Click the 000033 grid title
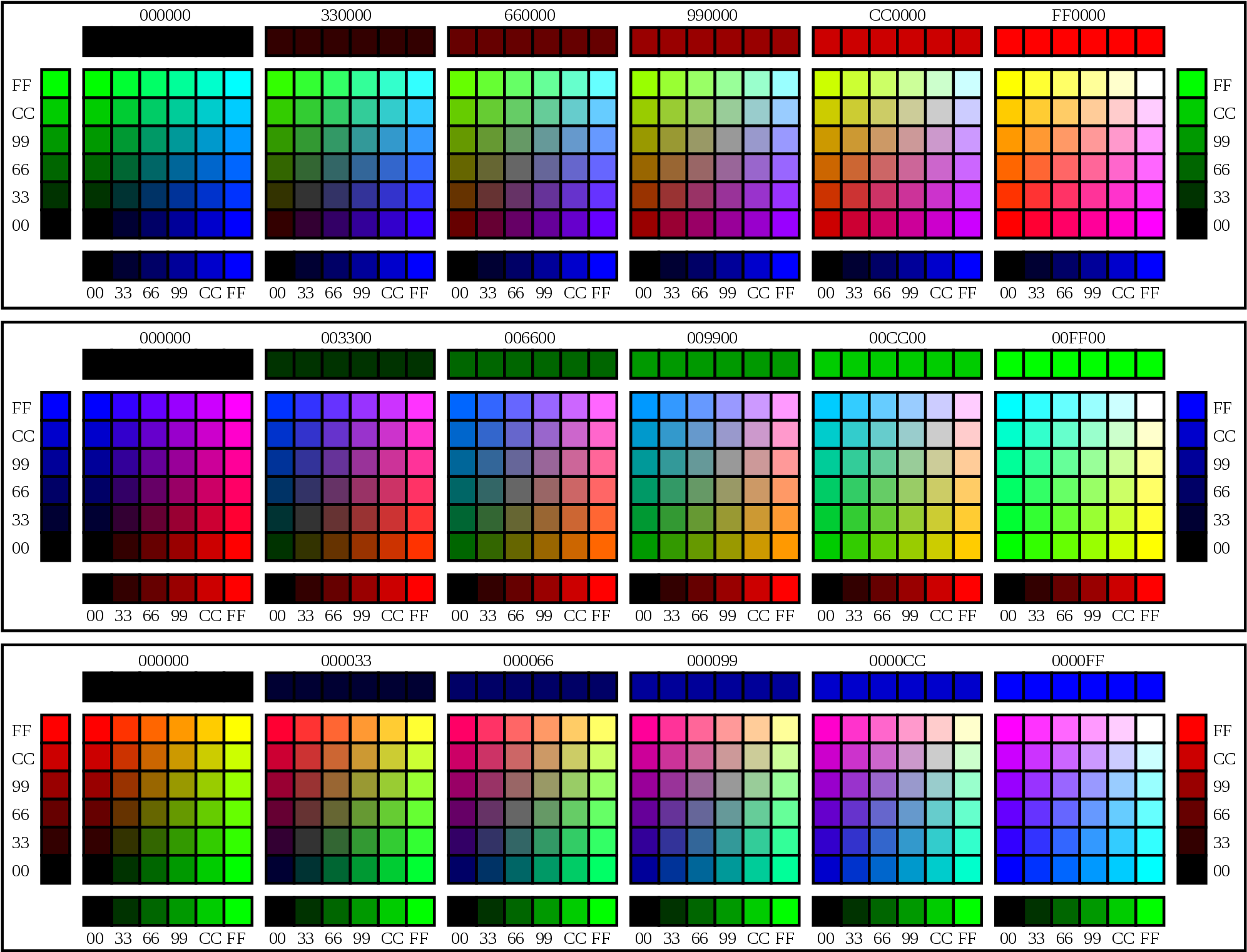1247x952 pixels. tap(346, 661)
